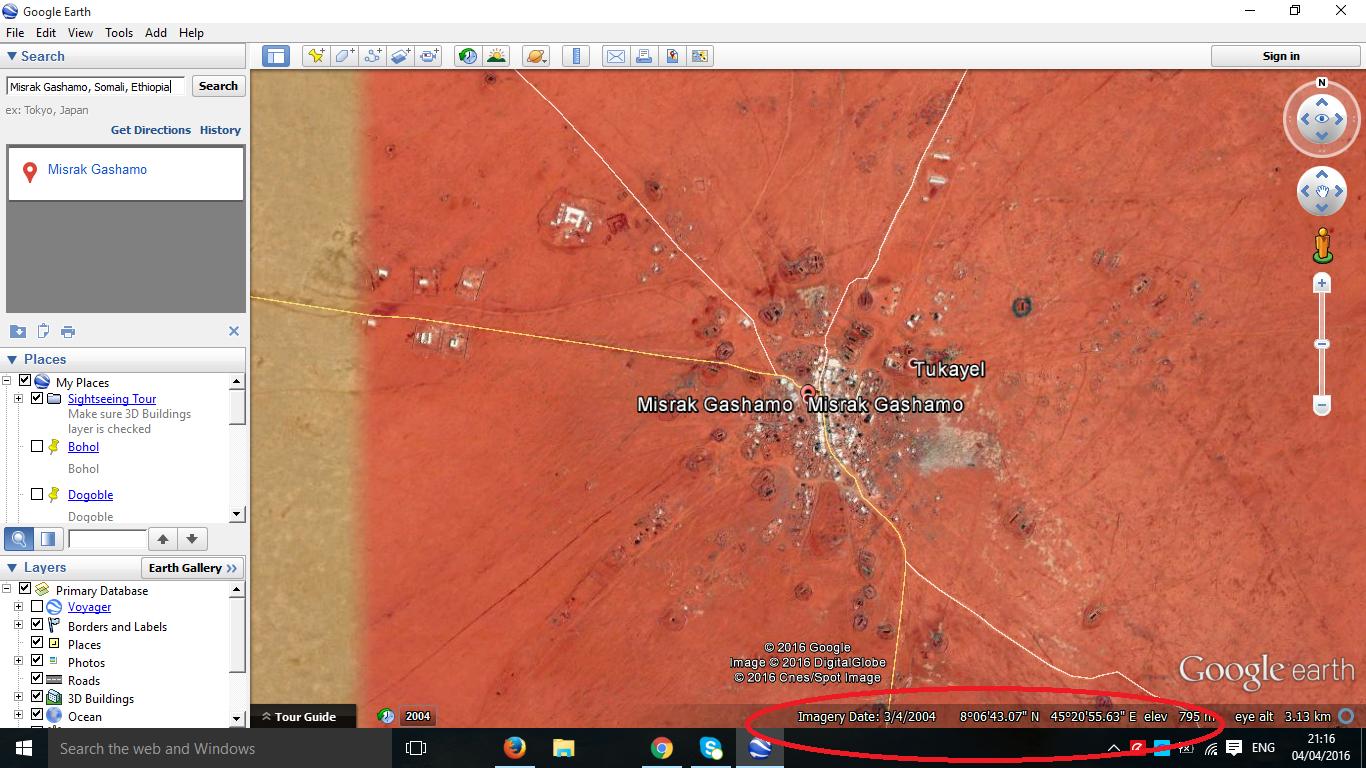
Task: Zoom out with the minus button
Action: point(1322,406)
